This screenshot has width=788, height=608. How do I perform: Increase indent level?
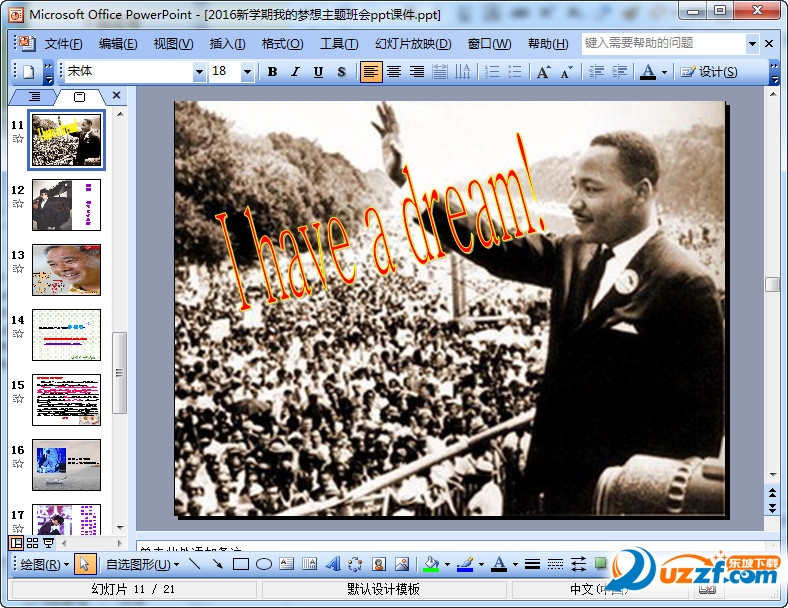[620, 72]
